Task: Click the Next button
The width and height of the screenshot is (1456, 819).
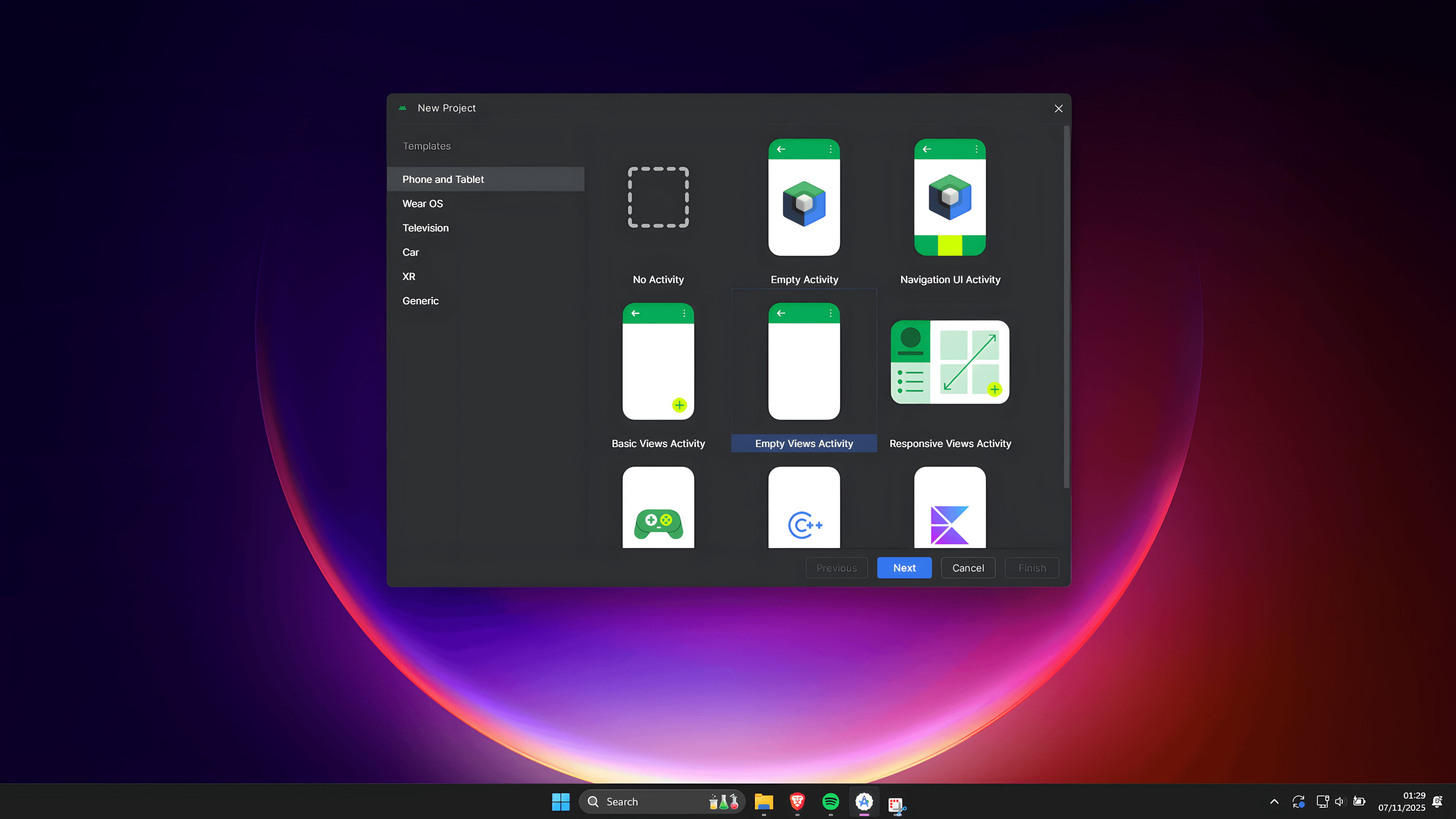Action: (x=904, y=568)
